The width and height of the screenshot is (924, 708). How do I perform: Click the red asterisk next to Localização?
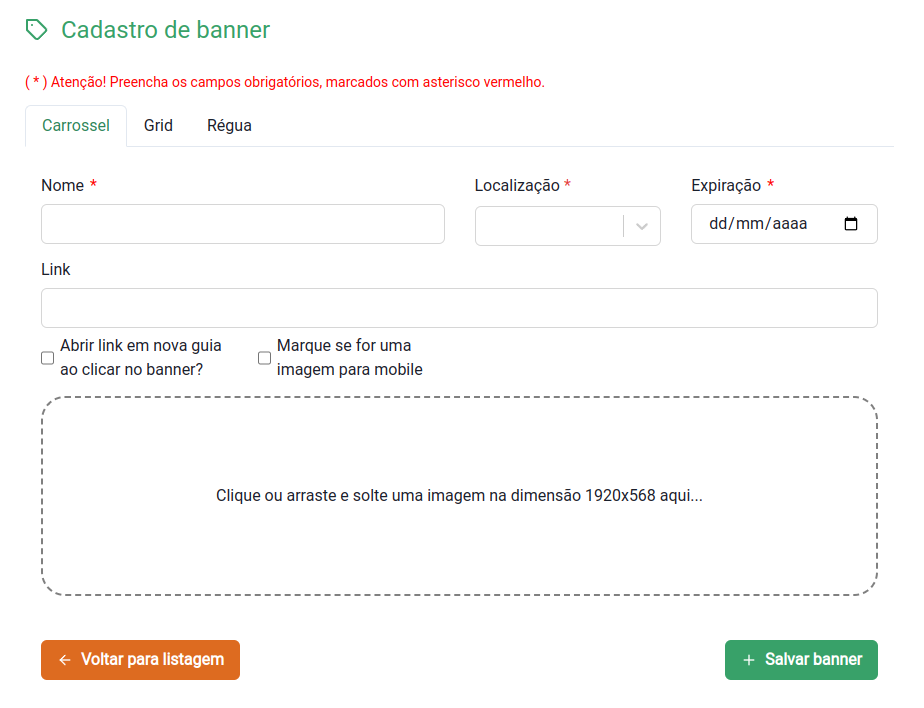568,184
